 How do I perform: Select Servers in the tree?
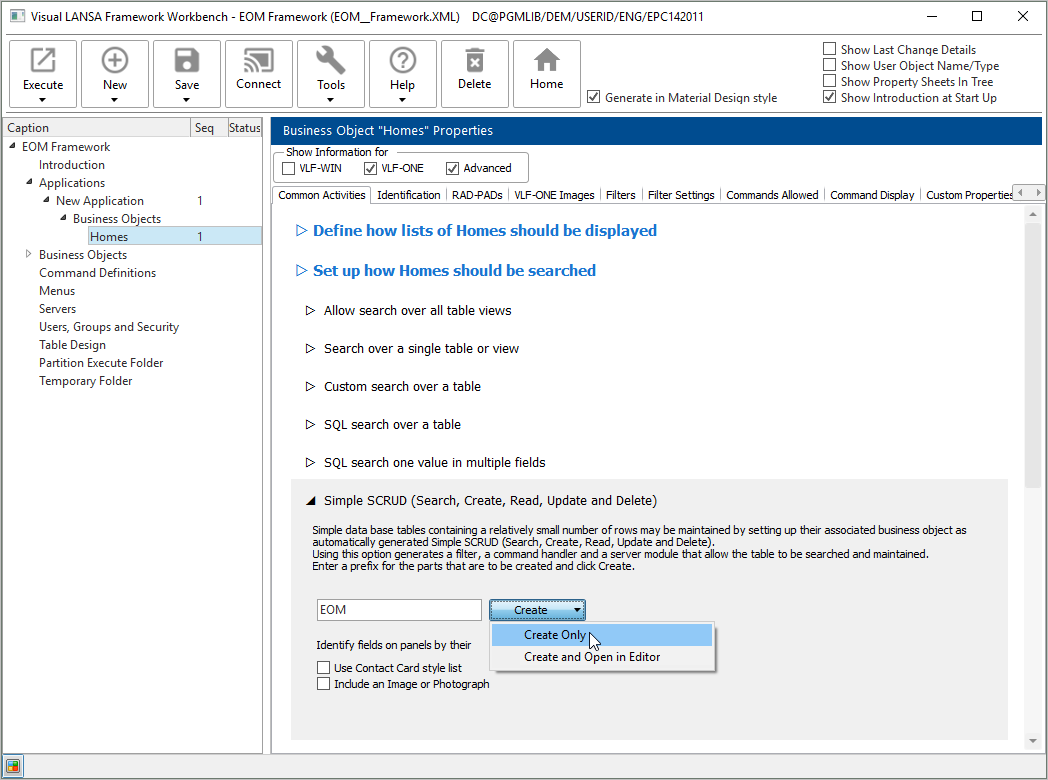tap(57, 309)
